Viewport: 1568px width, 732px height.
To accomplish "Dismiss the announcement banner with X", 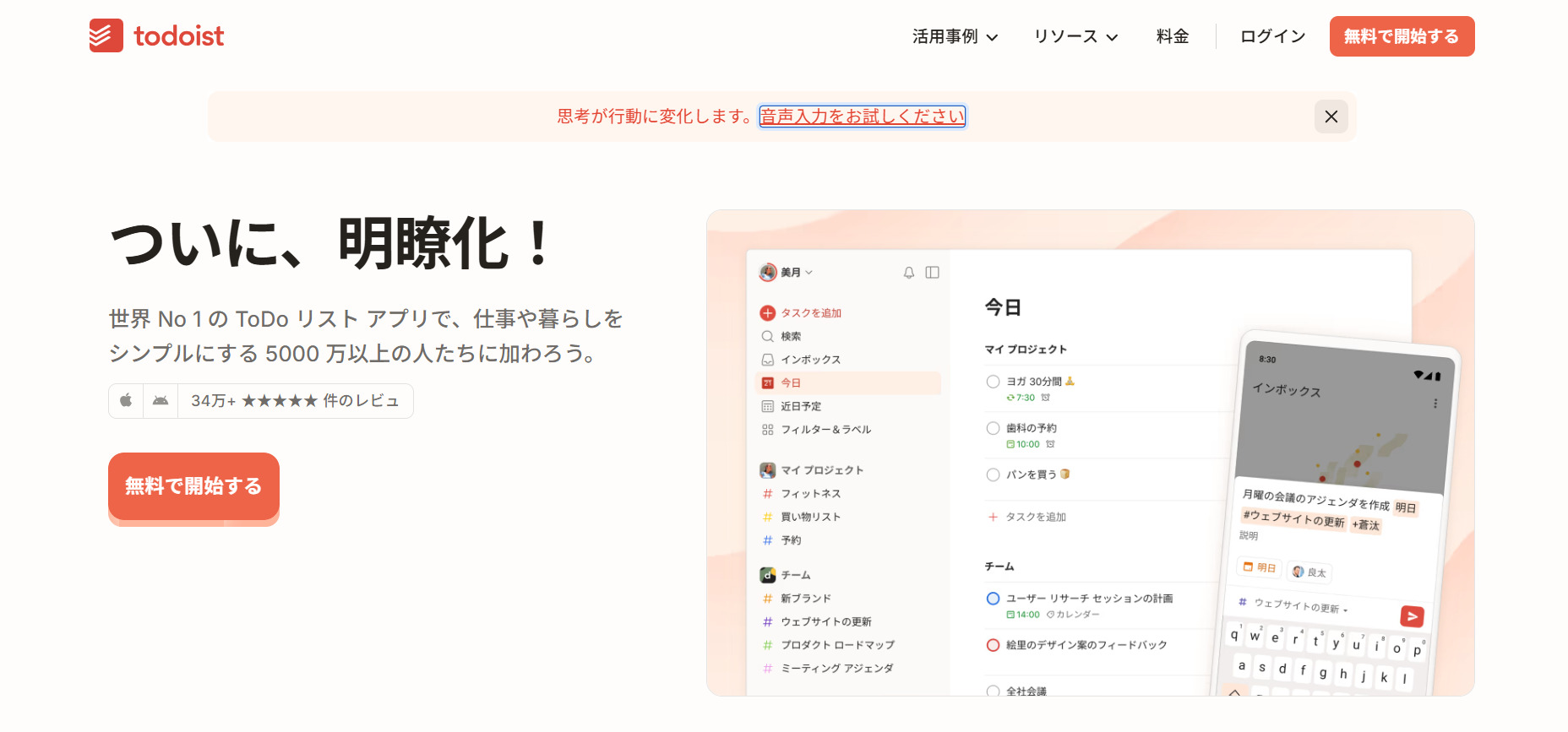I will pos(1331,117).
